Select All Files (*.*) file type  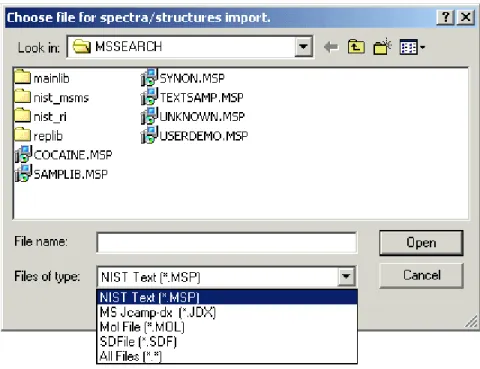tap(227, 356)
